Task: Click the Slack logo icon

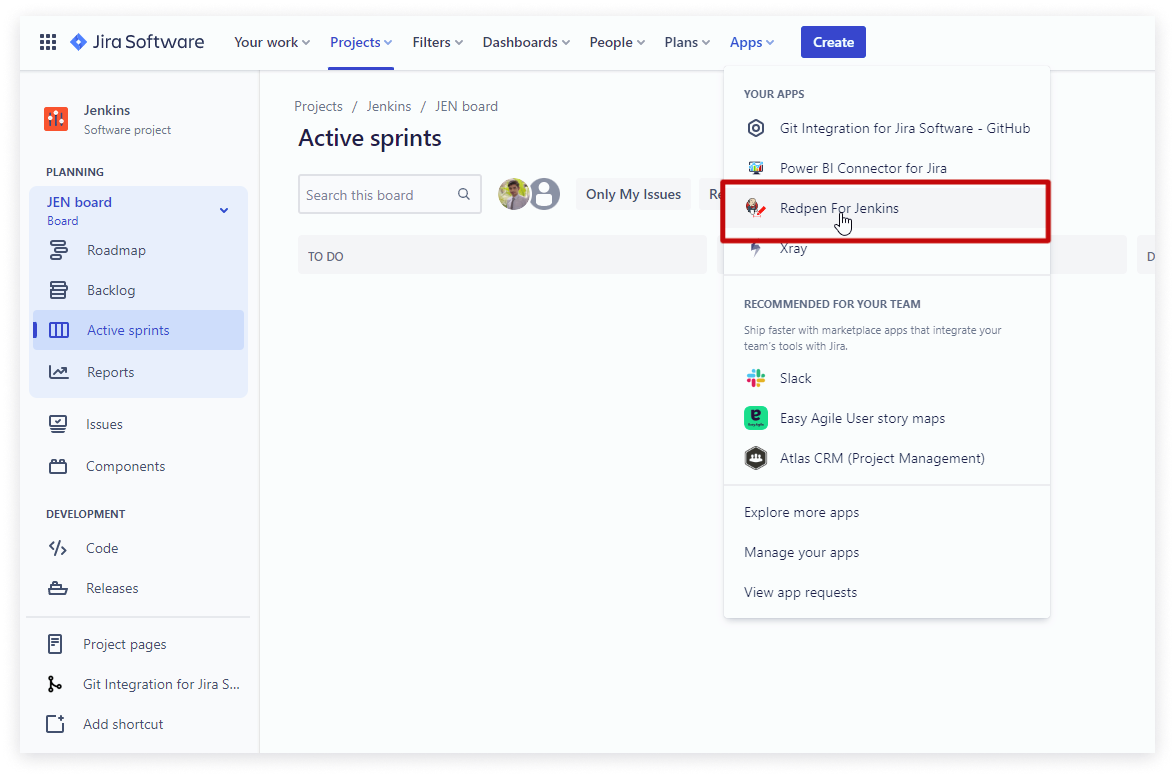Action: point(756,378)
